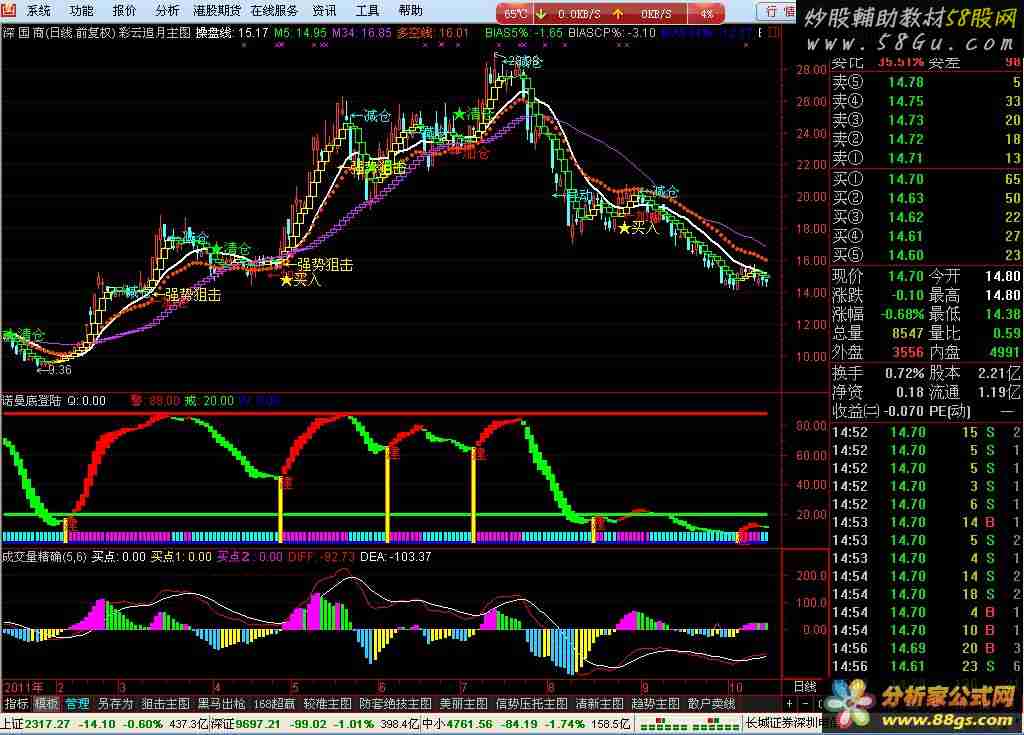Open the 分析 menu

click(x=167, y=10)
